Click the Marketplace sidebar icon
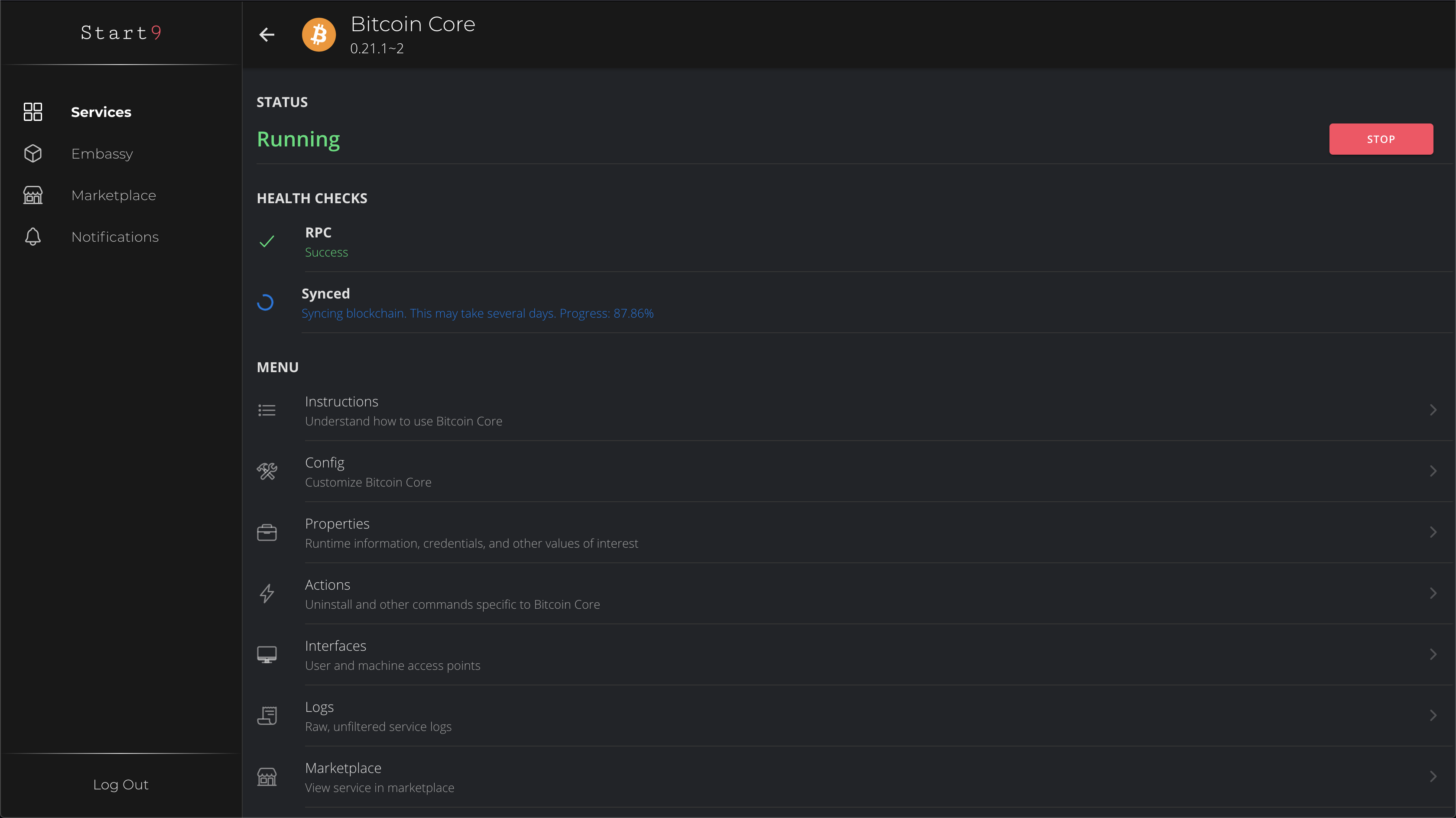Screen dimensions: 1456x818 click(x=32, y=195)
